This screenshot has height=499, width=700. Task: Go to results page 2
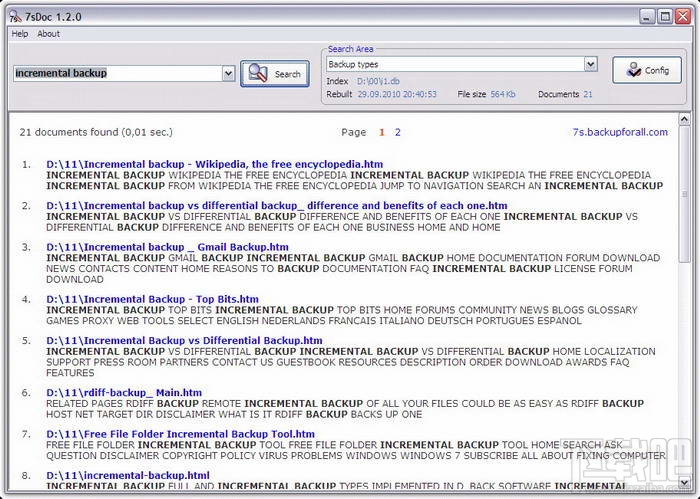point(397,132)
